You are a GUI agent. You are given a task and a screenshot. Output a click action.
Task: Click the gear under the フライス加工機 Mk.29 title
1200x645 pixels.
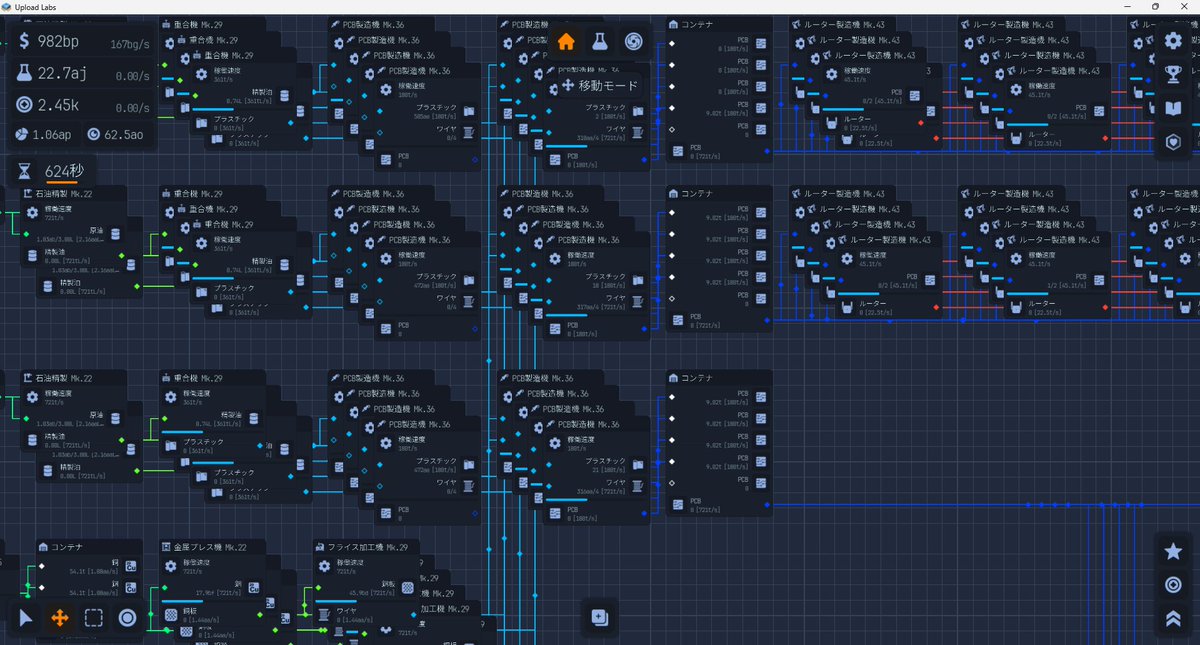tap(322, 566)
